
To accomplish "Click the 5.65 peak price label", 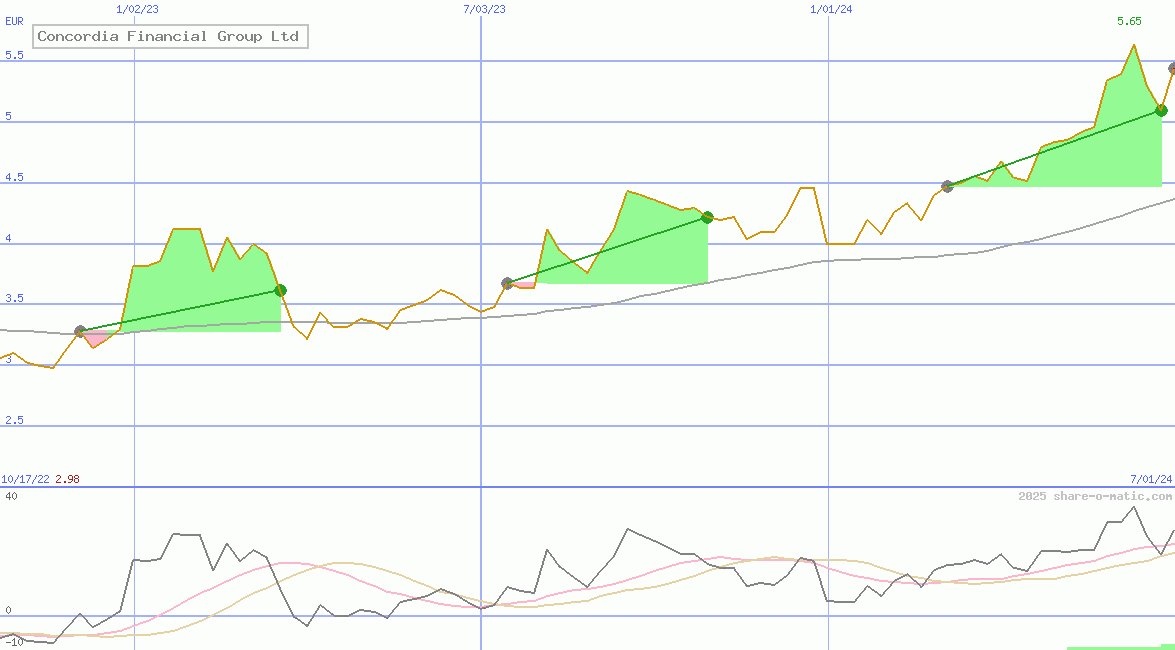I will (1129, 21).
